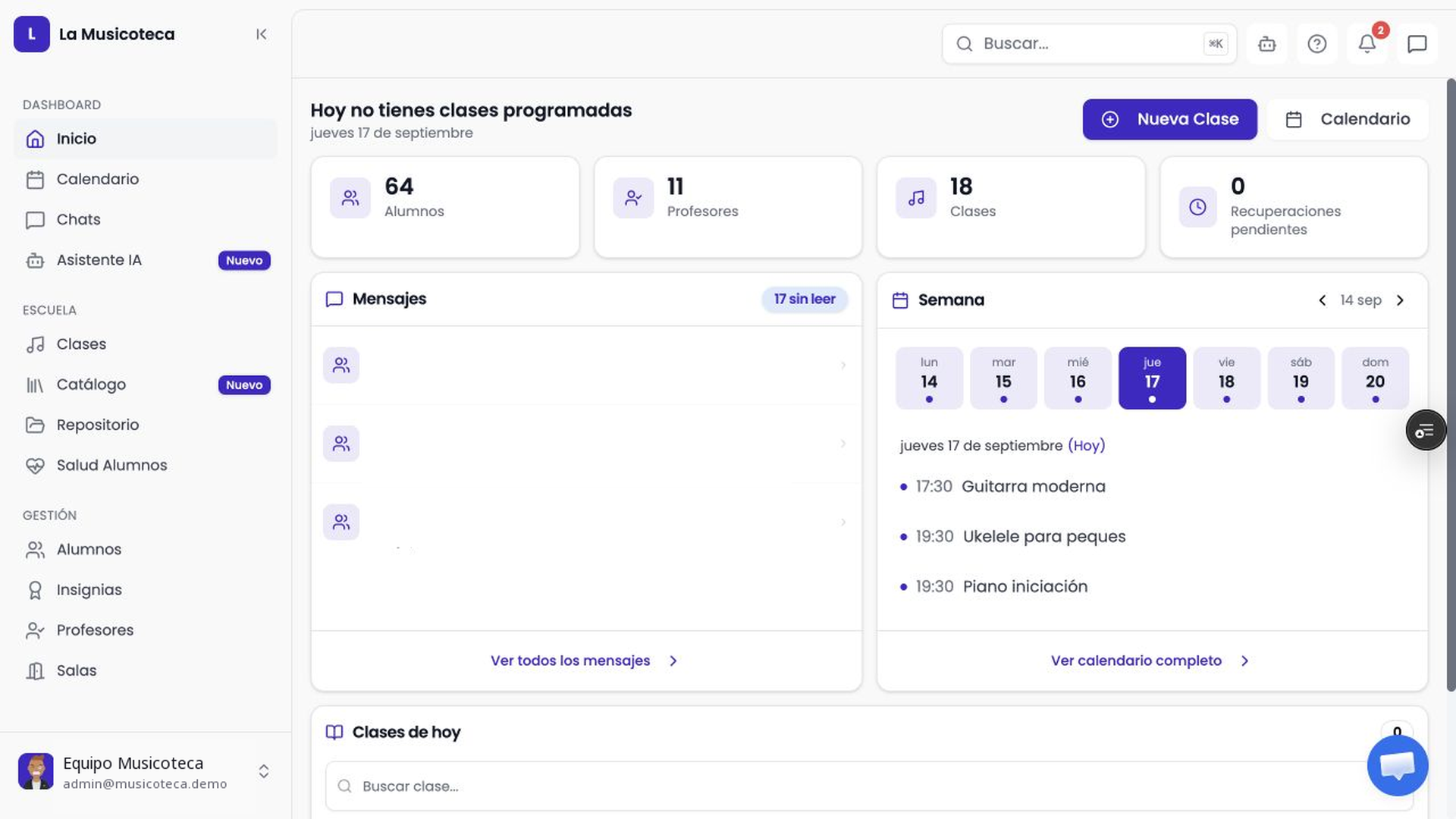This screenshot has height=819, width=1456.
Task: Open the 17:30 Guitarra moderna class
Action: tap(1003, 487)
